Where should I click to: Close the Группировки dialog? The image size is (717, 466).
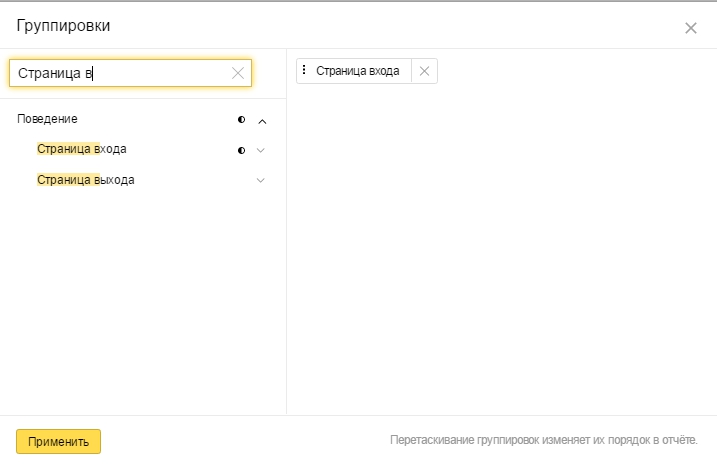pos(690,28)
